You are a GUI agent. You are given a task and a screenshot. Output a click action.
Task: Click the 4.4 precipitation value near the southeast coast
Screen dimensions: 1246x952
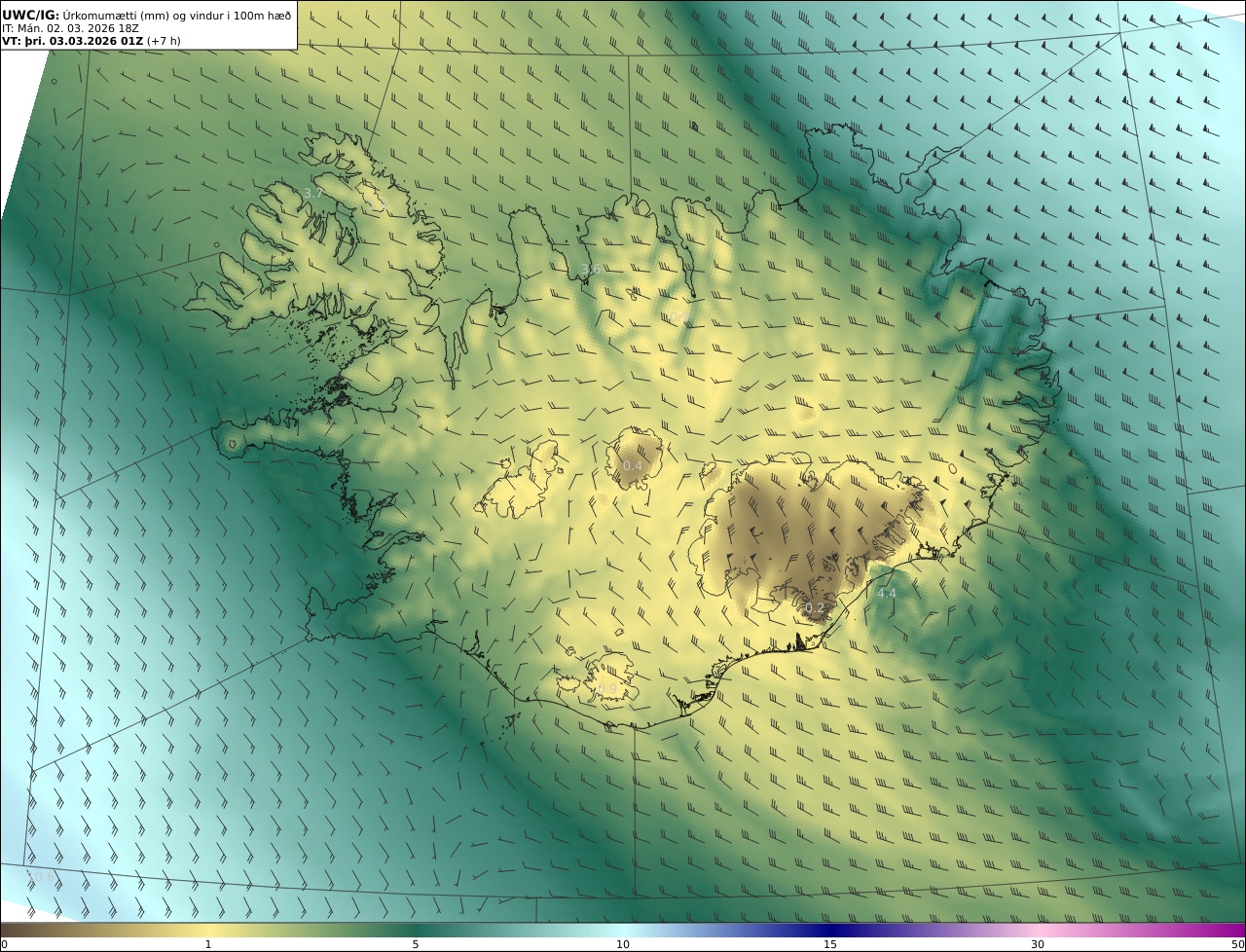pos(887,593)
